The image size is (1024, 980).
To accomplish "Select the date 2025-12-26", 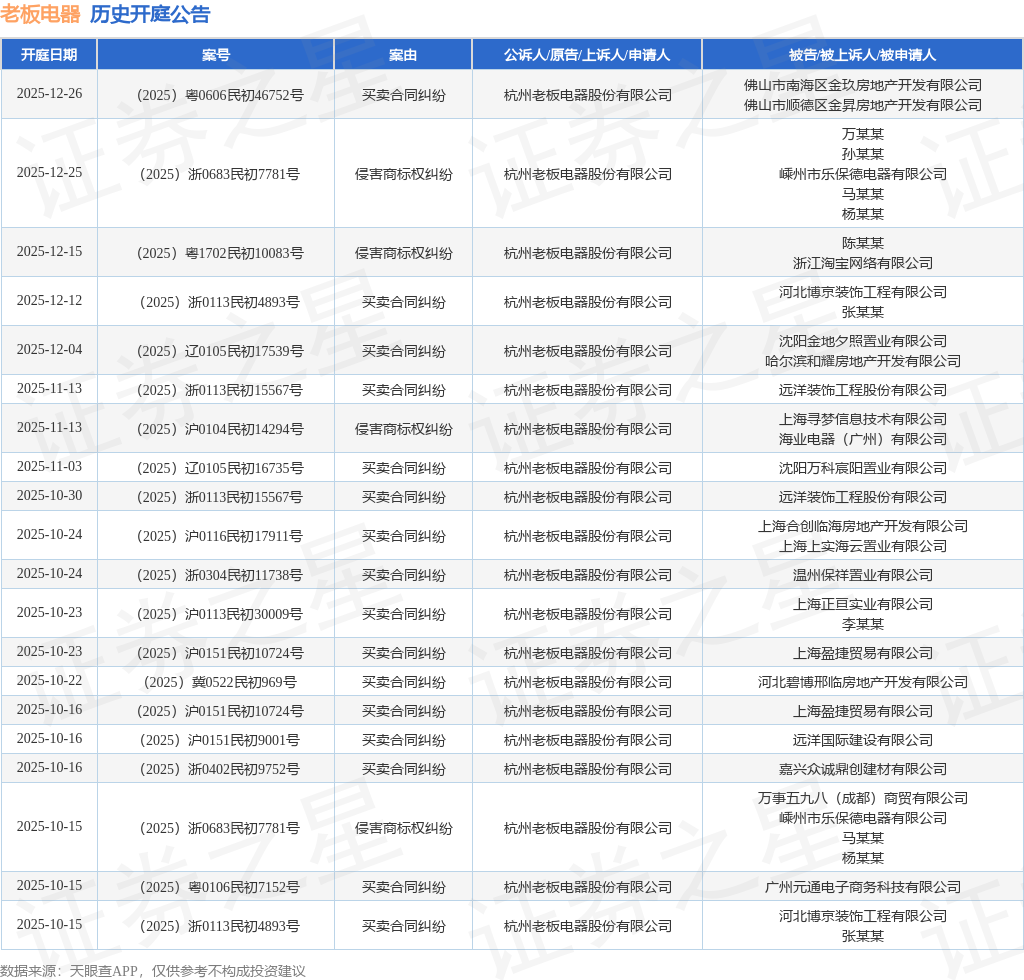I will pos(50,93).
